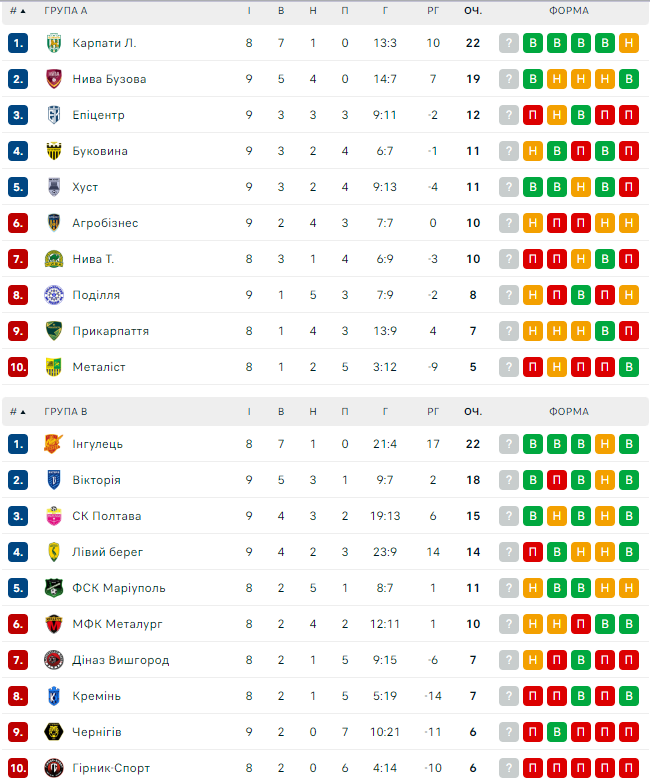The height and width of the screenshot is (784, 650).
Task: Click the Інгулець team crest icon
Action: [54, 444]
